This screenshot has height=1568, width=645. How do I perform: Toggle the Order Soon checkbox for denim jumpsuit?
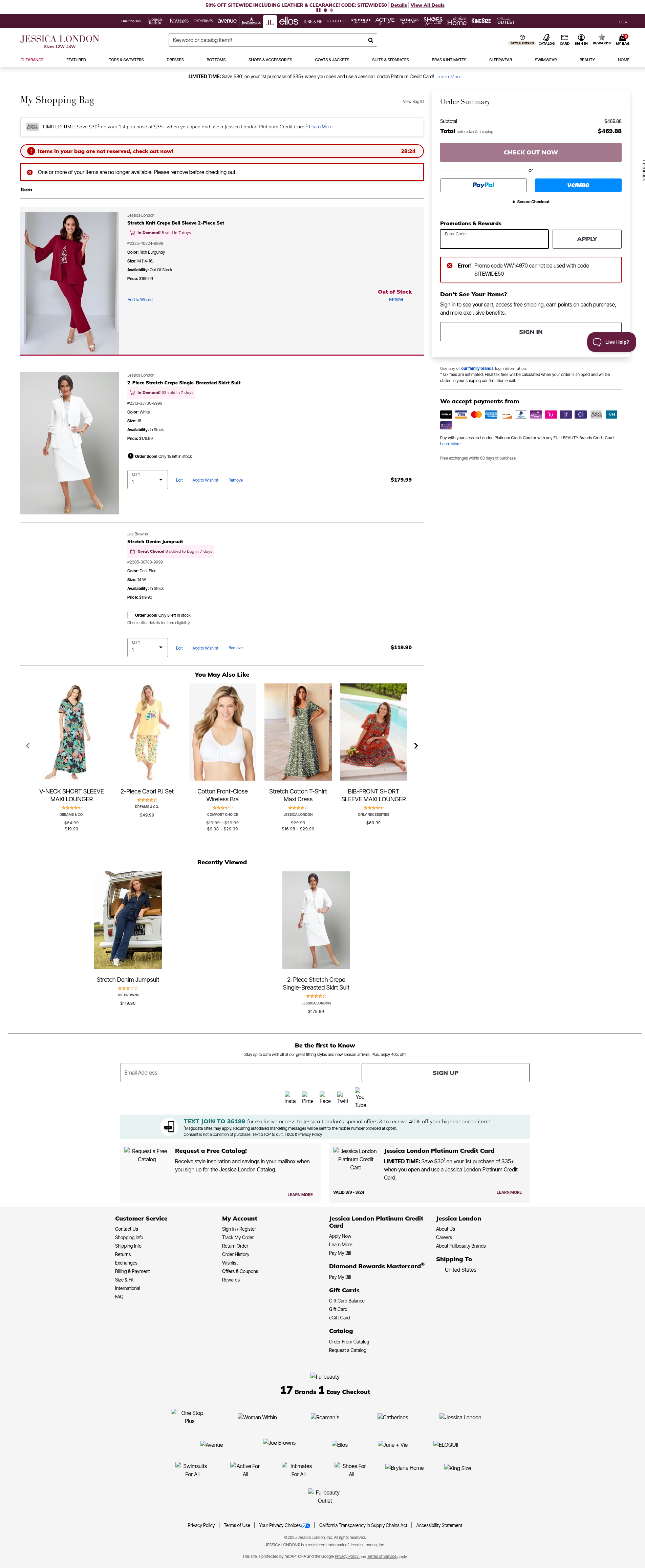(130, 615)
